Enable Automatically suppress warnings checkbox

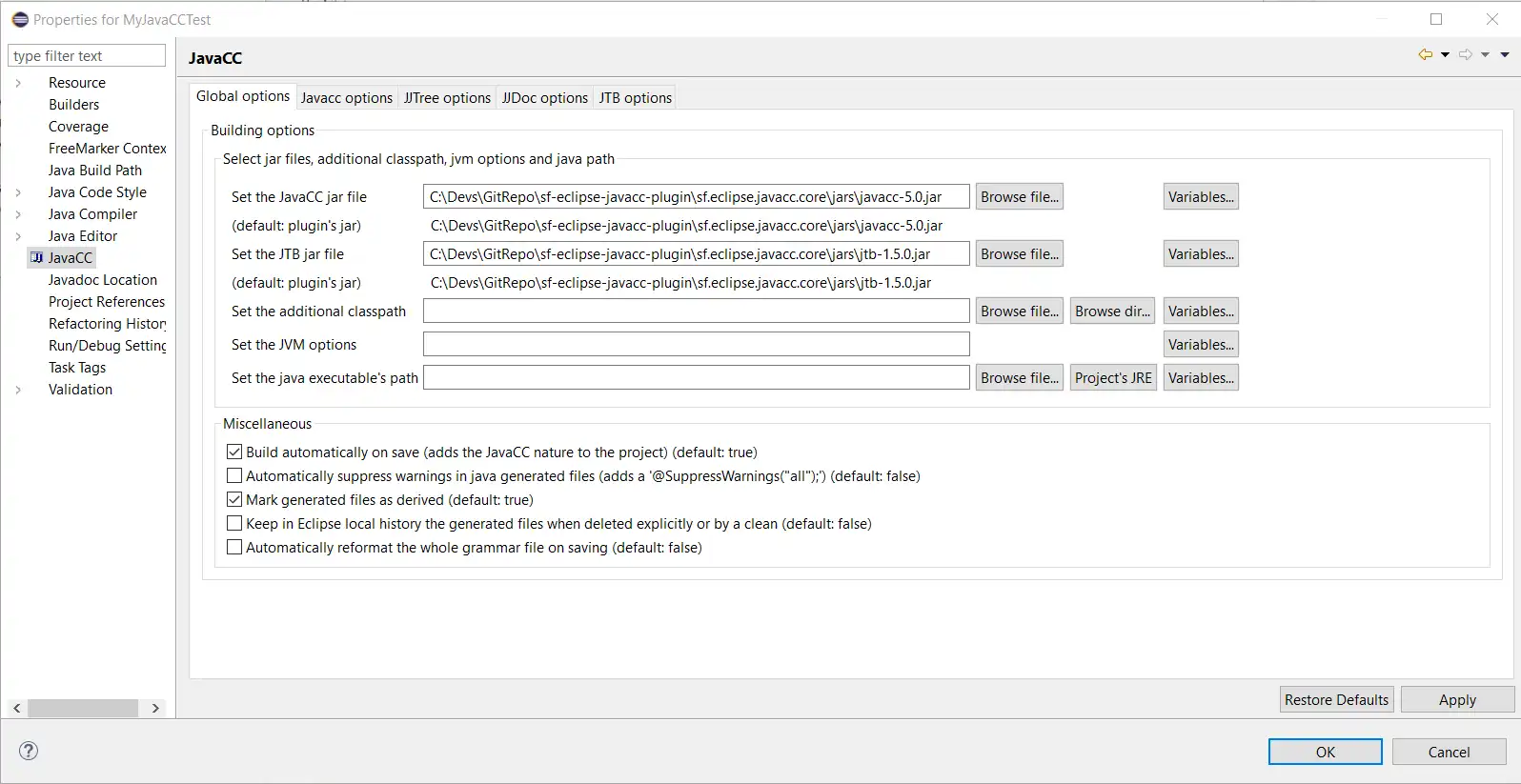coord(234,476)
